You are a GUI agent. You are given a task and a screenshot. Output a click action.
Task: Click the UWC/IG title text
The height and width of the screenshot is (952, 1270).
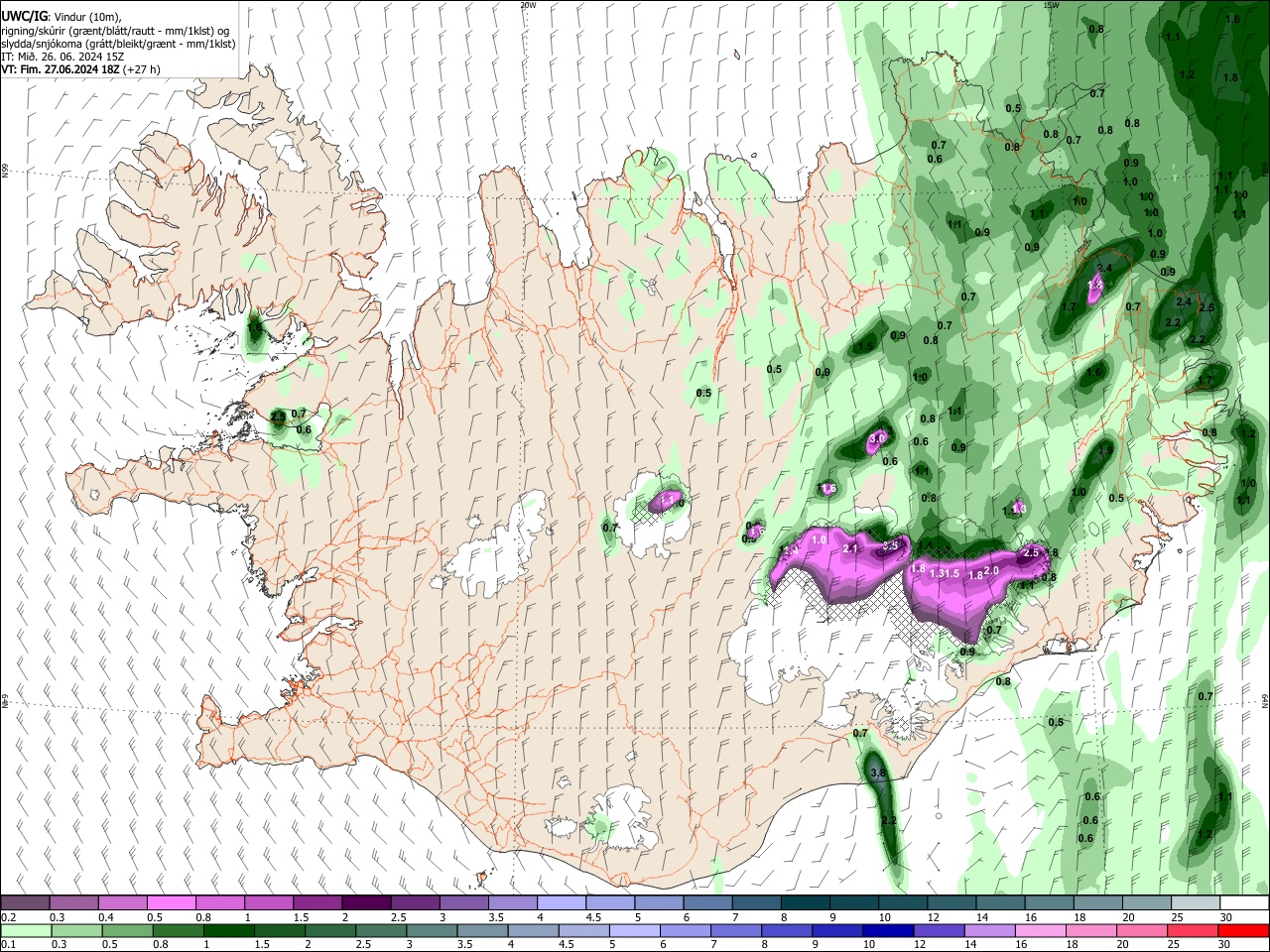pyautogui.click(x=23, y=17)
